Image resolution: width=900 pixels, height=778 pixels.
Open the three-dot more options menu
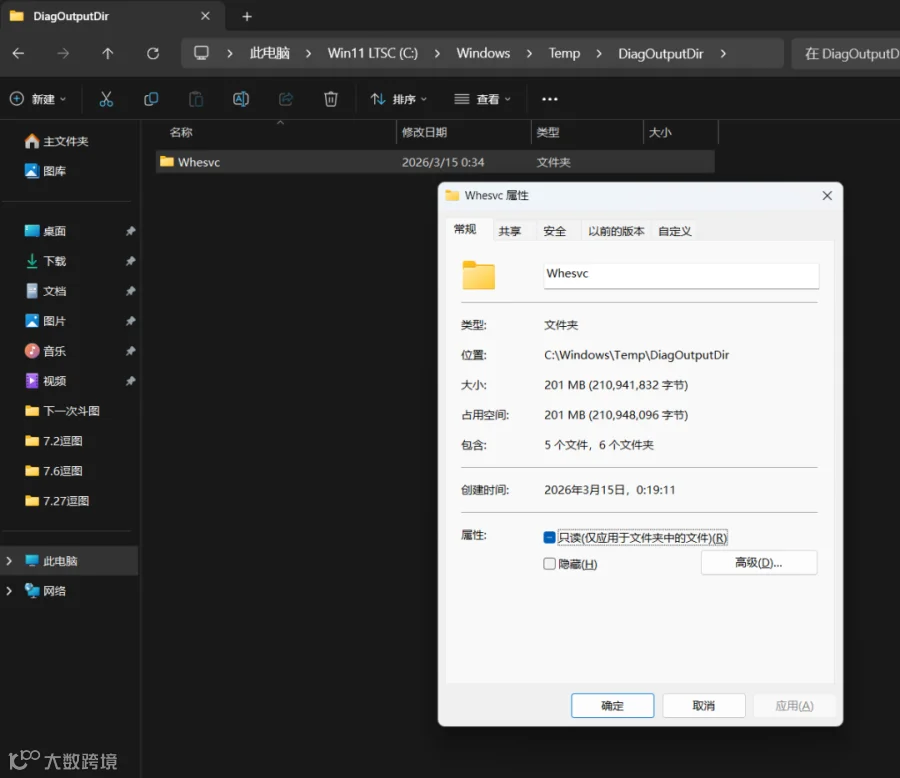[549, 99]
